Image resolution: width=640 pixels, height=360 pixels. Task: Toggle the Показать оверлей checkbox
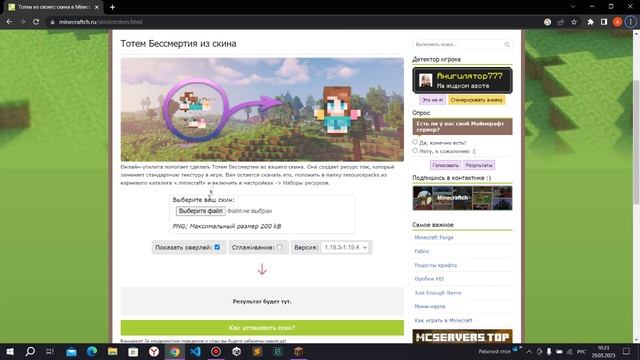(x=217, y=247)
